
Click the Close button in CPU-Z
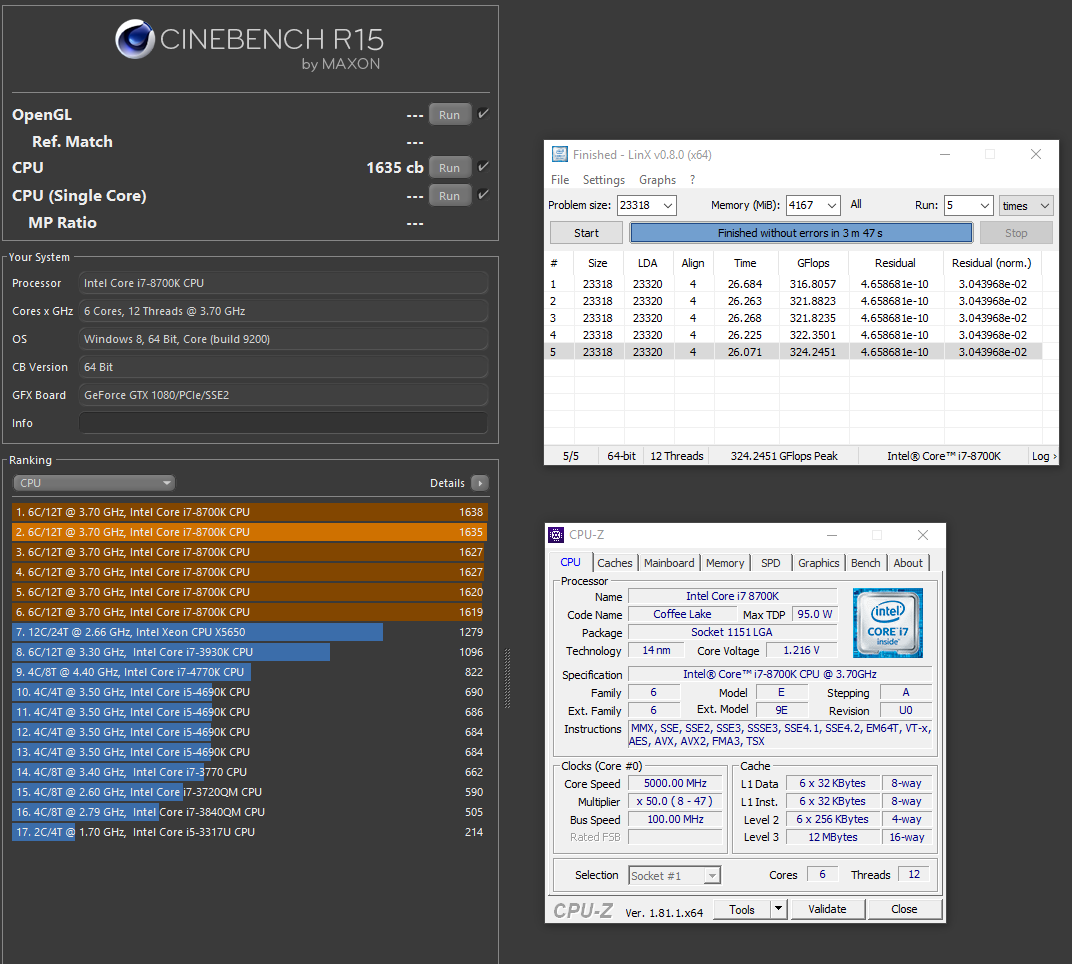pyautogui.click(x=904, y=909)
